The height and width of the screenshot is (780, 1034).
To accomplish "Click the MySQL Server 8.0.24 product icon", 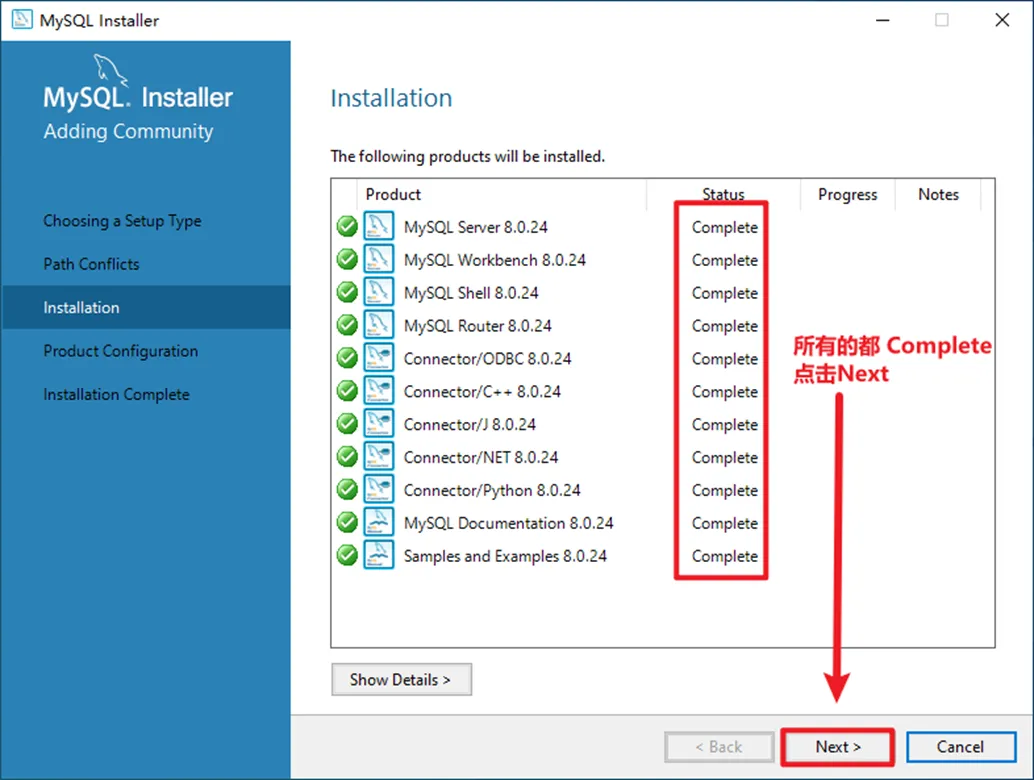I will (379, 227).
